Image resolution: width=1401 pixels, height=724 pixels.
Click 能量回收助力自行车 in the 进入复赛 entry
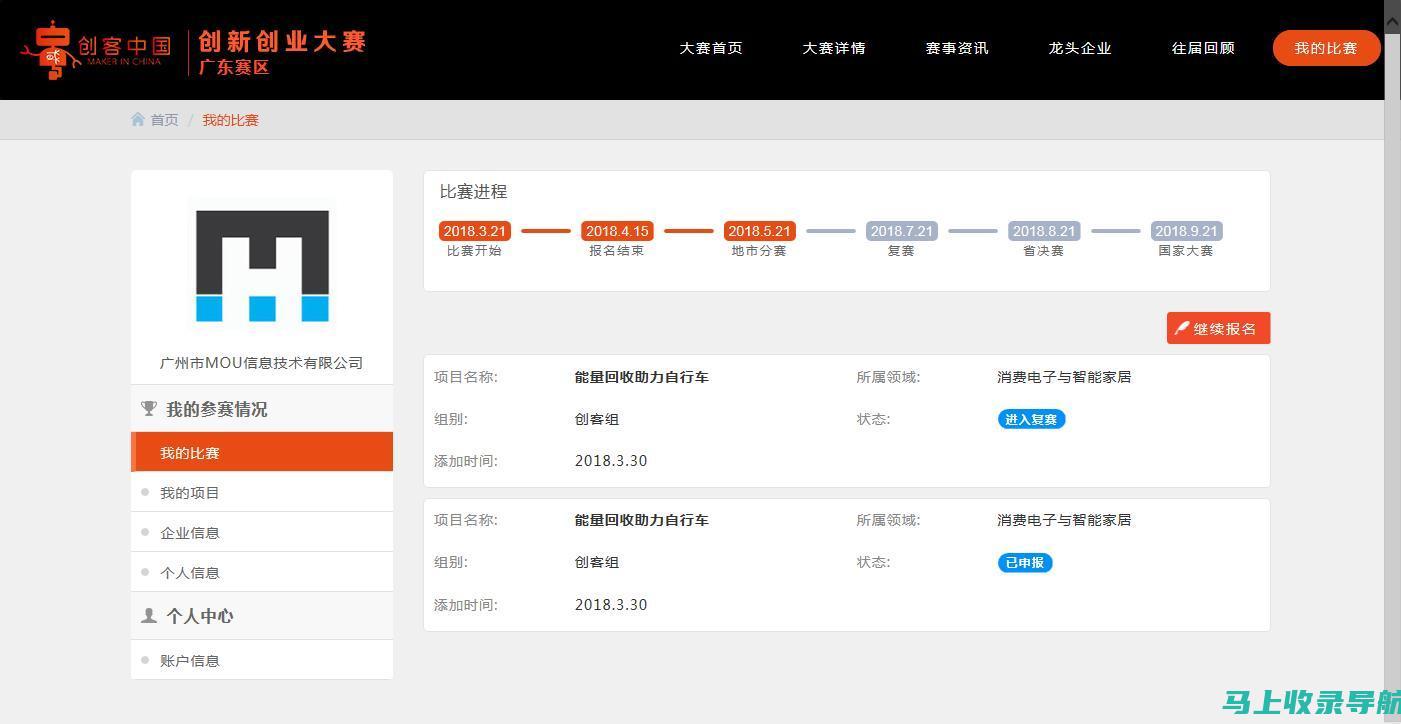click(641, 377)
